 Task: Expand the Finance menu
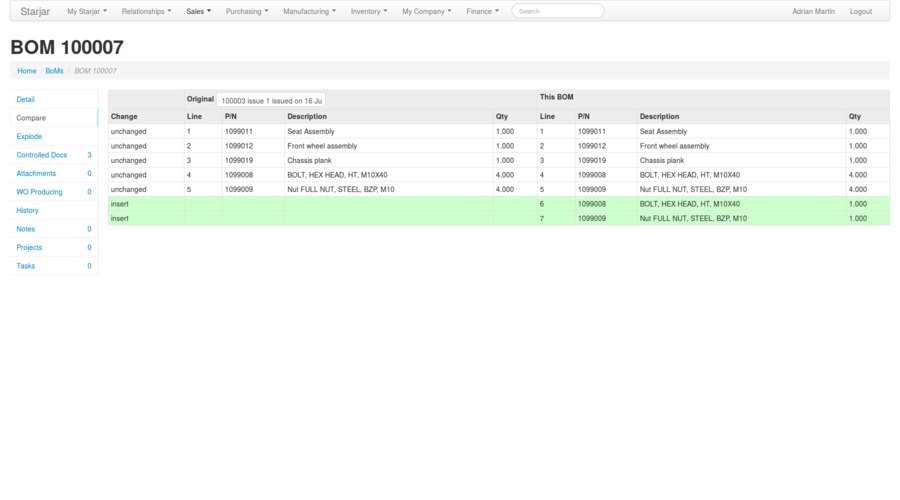tap(482, 11)
